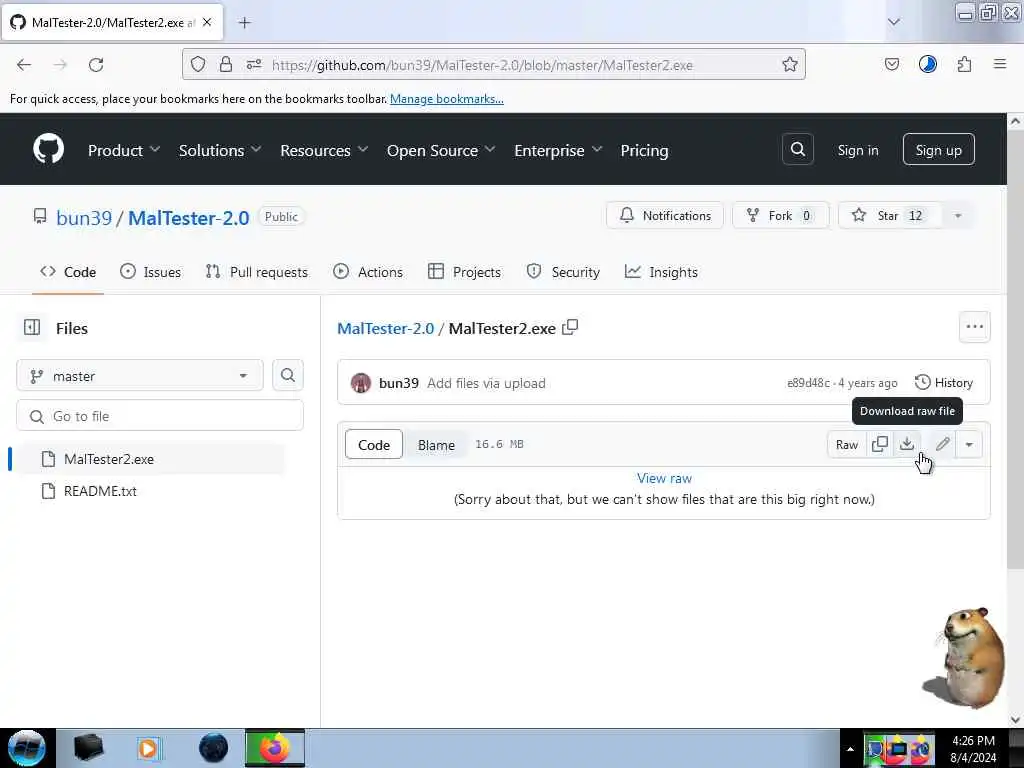The height and width of the screenshot is (768, 1024).
Task: Click the Download raw file icon
Action: click(906, 444)
